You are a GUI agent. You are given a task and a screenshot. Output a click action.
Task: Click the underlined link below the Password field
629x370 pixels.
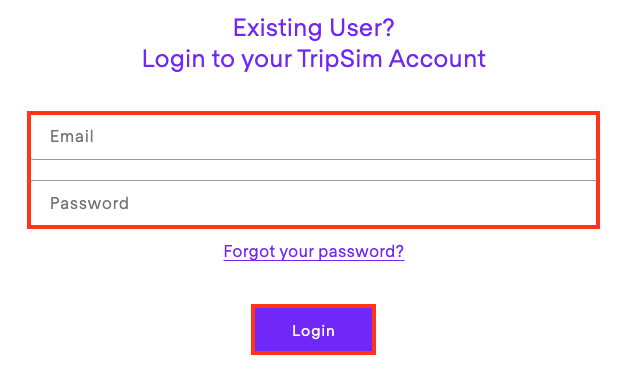tap(314, 252)
